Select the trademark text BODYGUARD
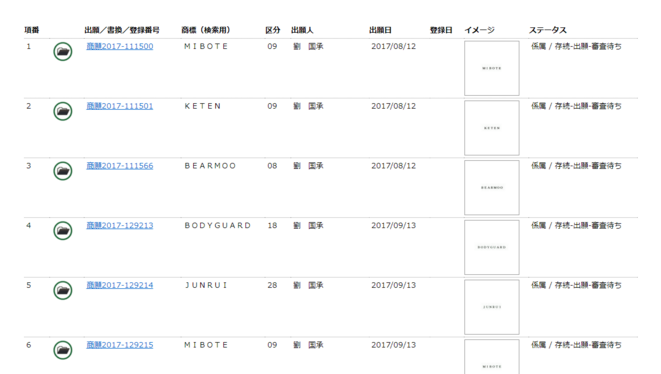Viewport: 661px width, 374px height. pyautogui.click(x=218, y=226)
